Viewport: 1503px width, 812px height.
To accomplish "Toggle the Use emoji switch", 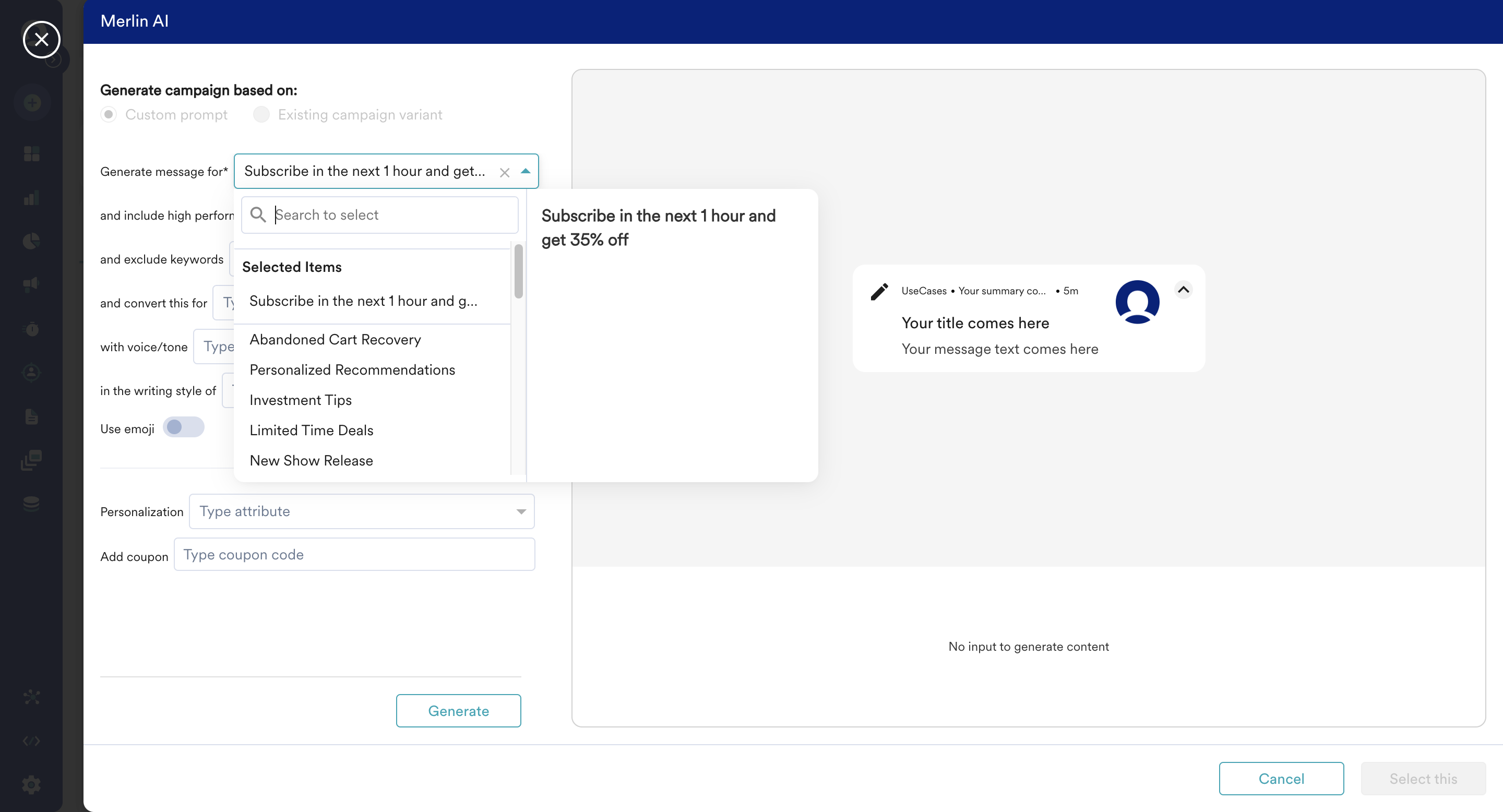I will coord(183,427).
